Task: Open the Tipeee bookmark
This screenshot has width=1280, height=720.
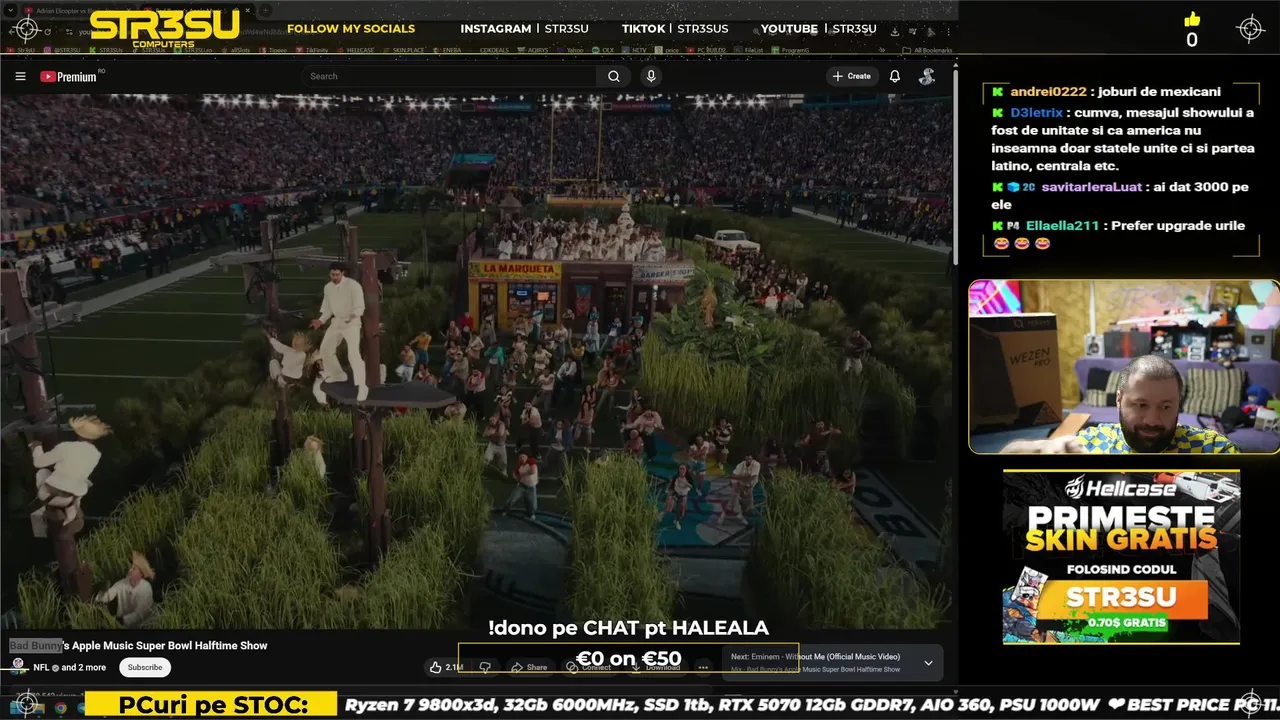Action: click(274, 50)
